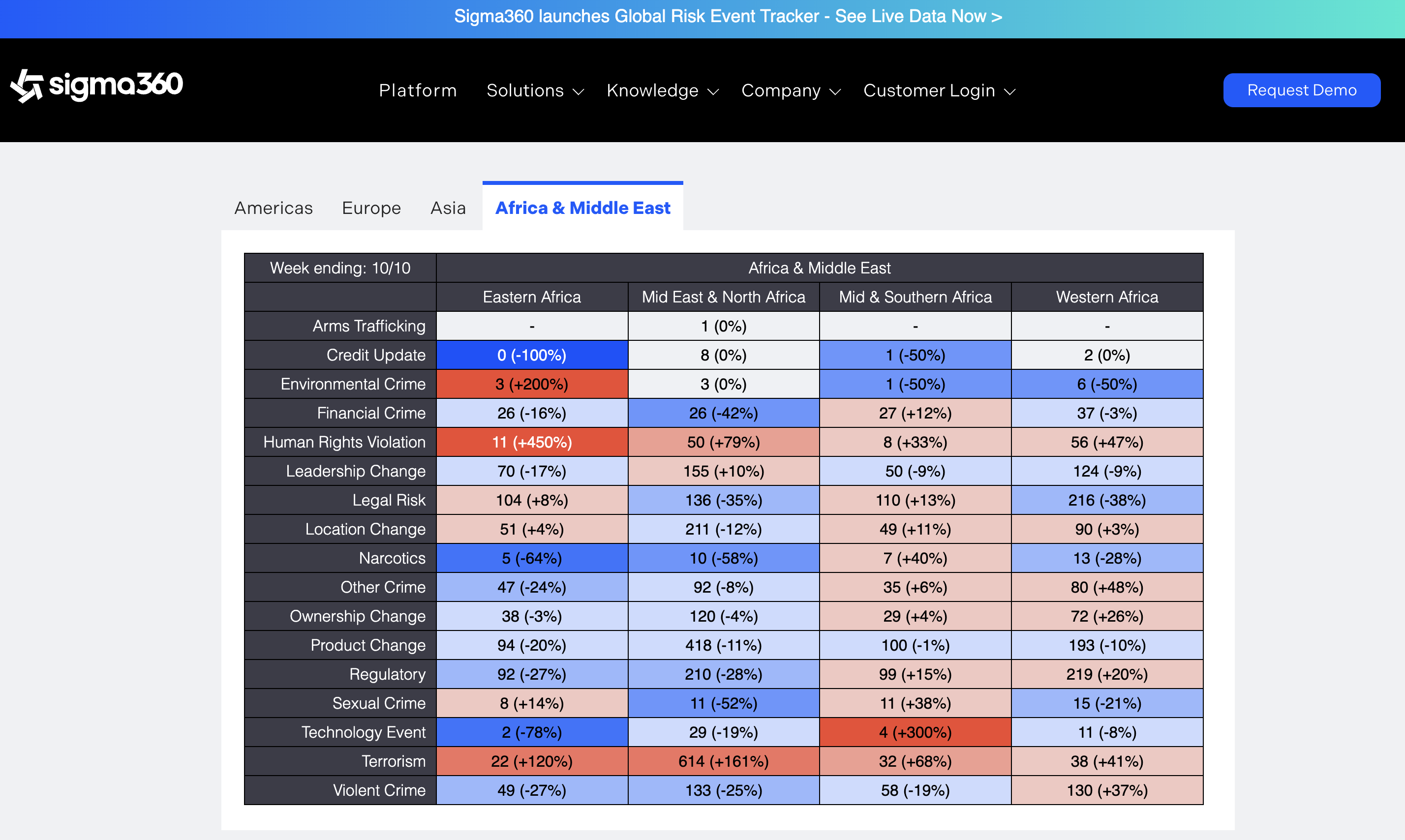Switch to the Europe tab

(371, 208)
